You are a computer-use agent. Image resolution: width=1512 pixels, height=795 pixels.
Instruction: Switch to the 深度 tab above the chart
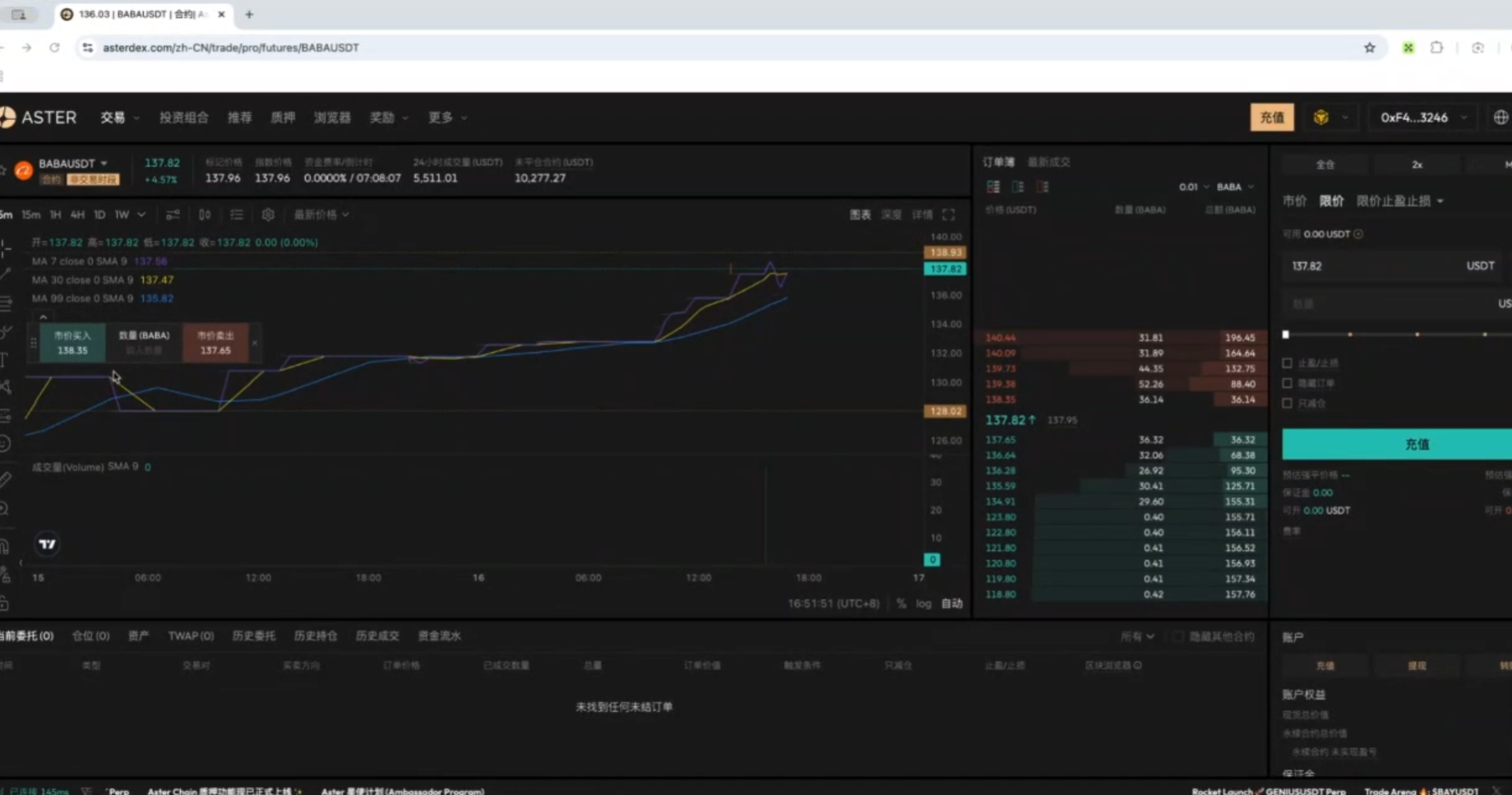pyautogui.click(x=890, y=215)
